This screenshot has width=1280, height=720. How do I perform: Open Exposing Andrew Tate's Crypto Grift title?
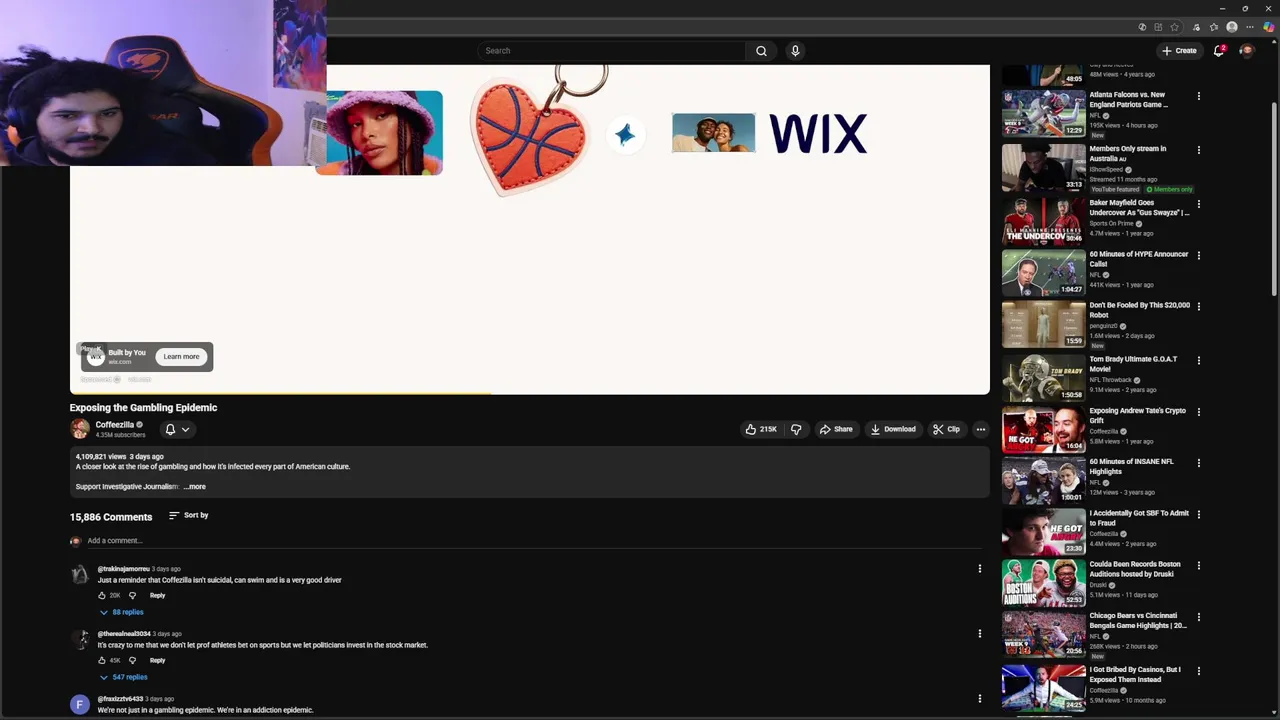1138,416
